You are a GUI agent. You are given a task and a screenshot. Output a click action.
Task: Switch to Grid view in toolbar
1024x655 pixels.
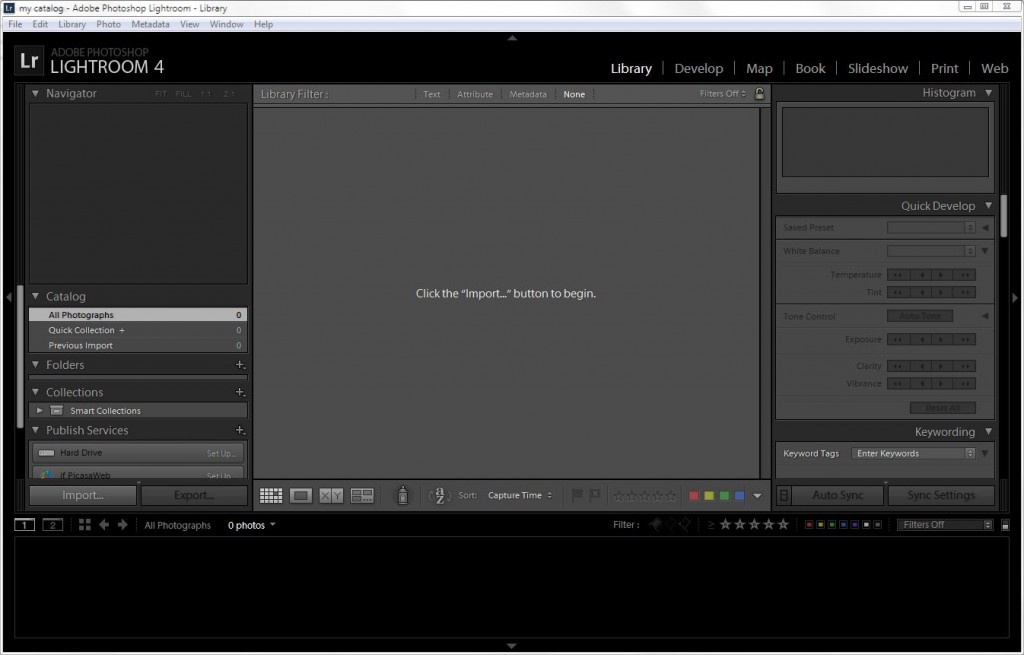point(270,496)
